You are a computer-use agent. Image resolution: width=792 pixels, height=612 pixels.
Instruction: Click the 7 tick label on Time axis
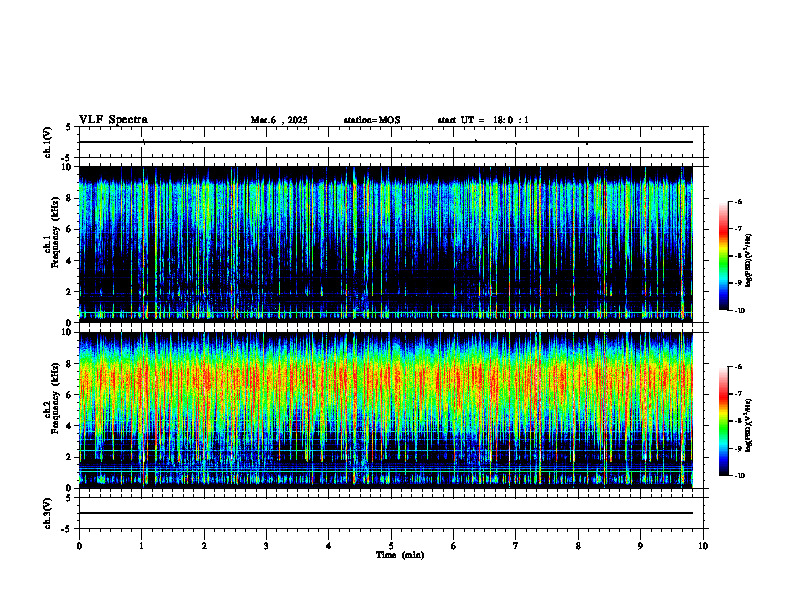516,546
